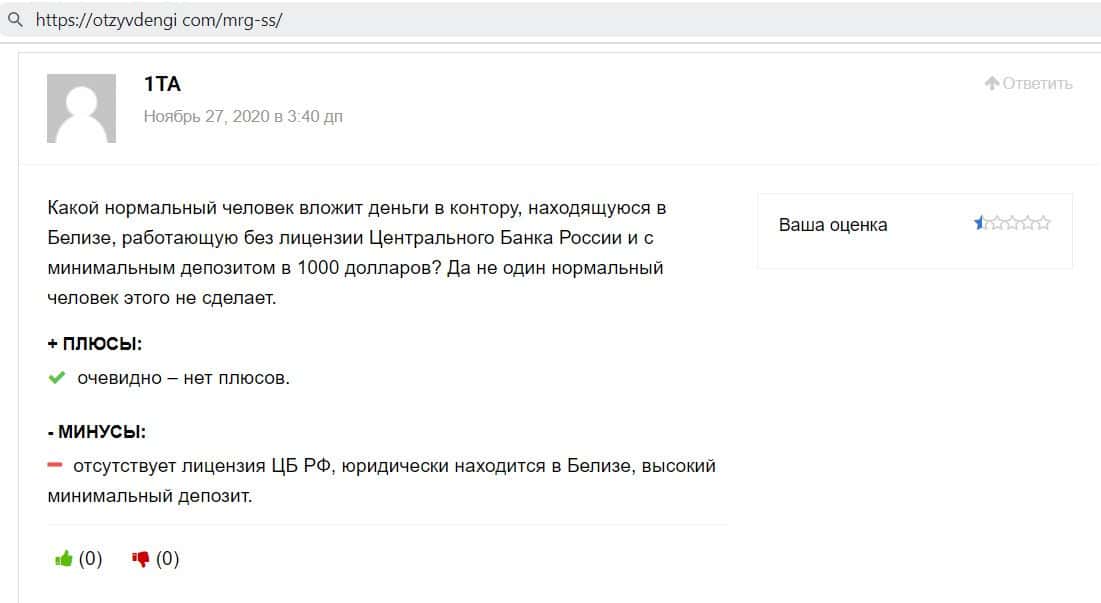1101x603 pixels.
Task: Click the review paragraph about Белизе
Action: (355, 253)
